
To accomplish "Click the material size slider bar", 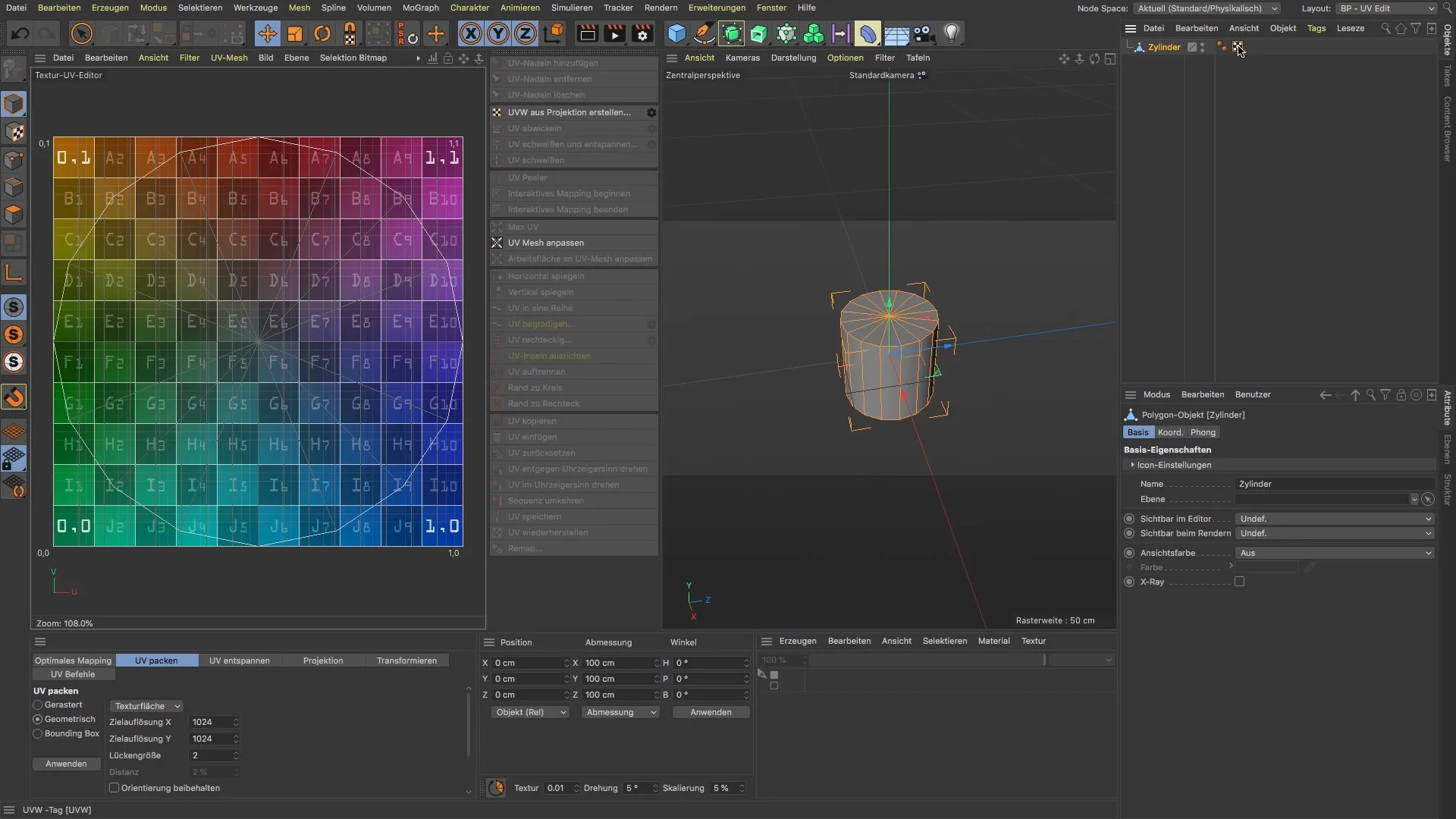I will (927, 660).
